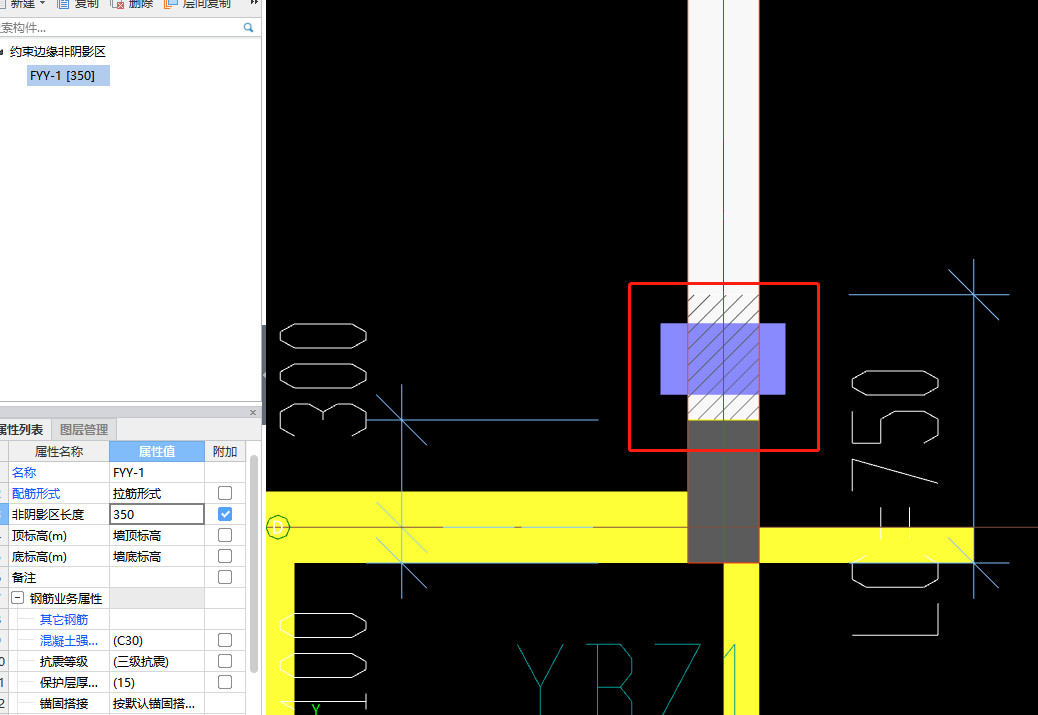Click the 锚固搭接 property name
This screenshot has width=1038, height=715.
click(64, 703)
